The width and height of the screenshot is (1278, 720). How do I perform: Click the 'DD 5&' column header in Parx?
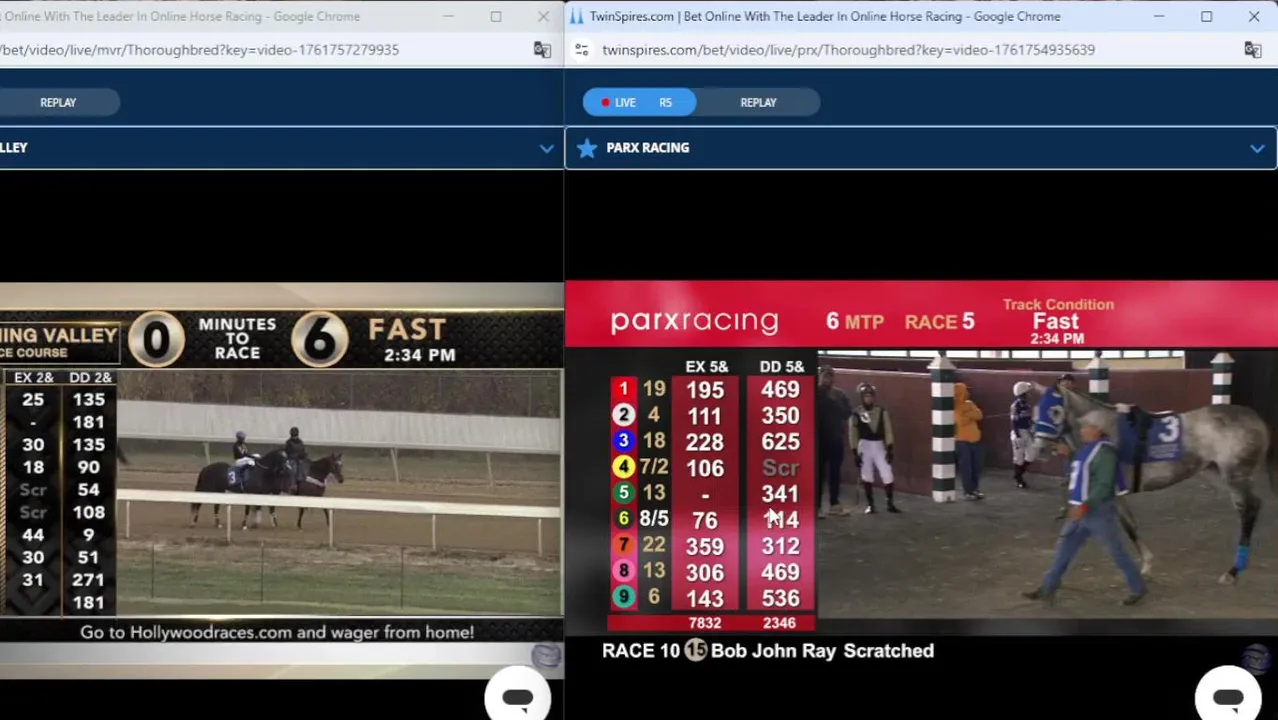[781, 367]
